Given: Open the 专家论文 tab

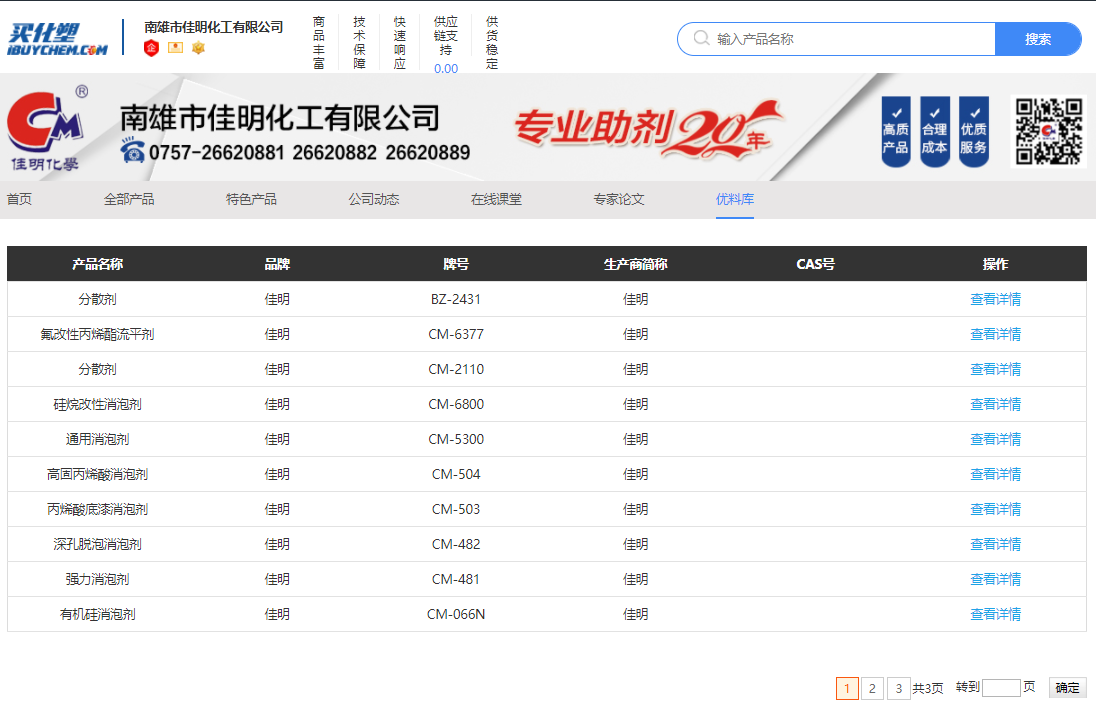Looking at the screenshot, I should (619, 200).
